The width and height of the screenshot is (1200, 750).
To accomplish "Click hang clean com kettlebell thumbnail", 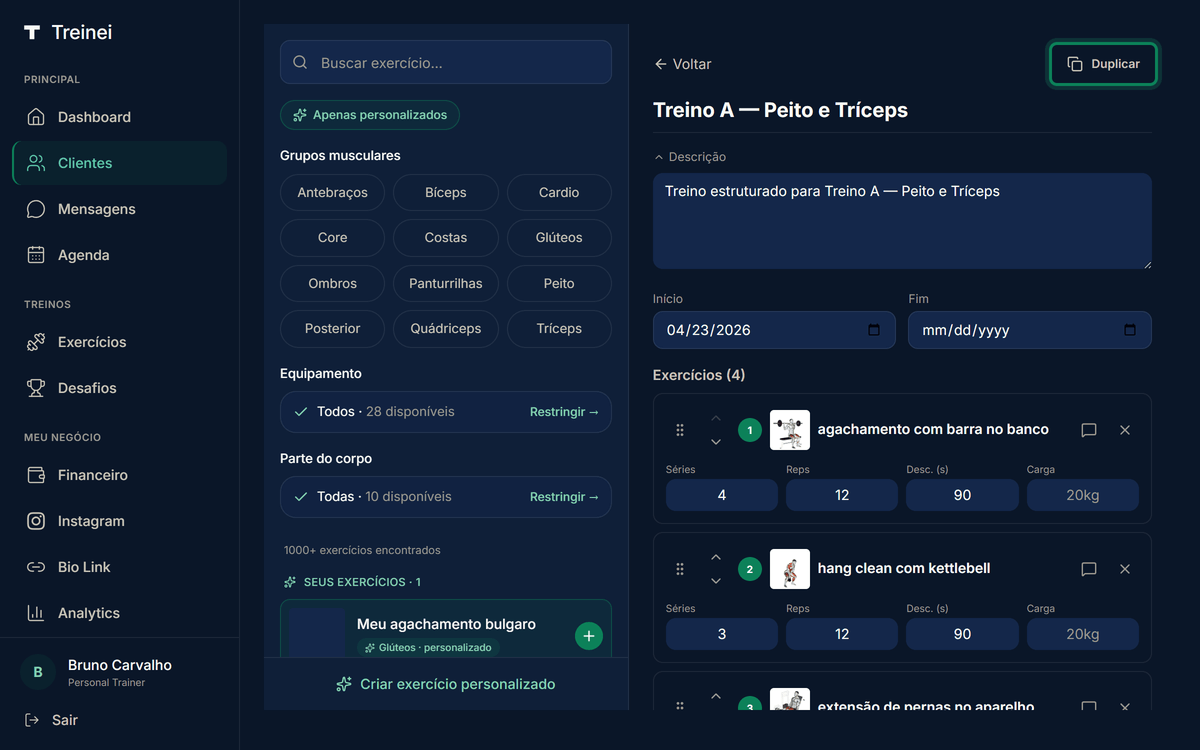I will tap(790, 569).
